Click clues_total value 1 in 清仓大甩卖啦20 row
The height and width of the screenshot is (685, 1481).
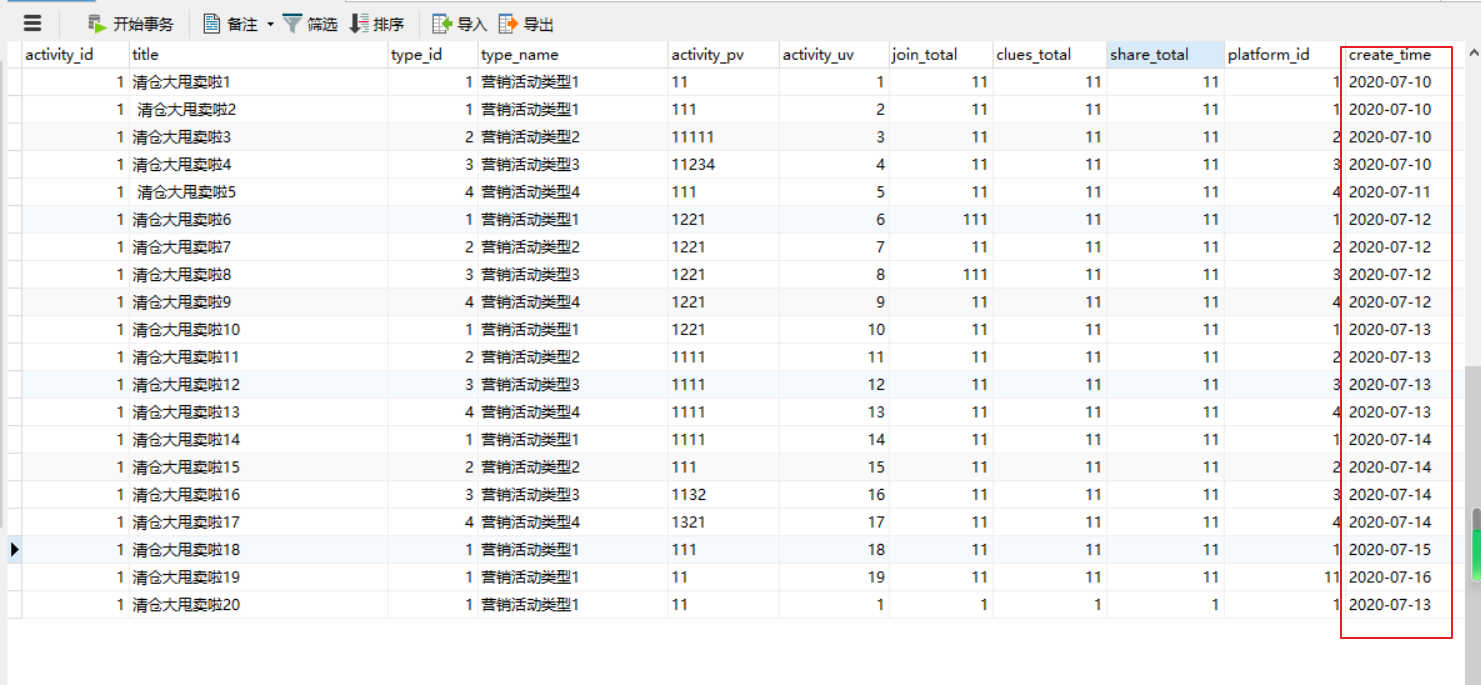1097,604
